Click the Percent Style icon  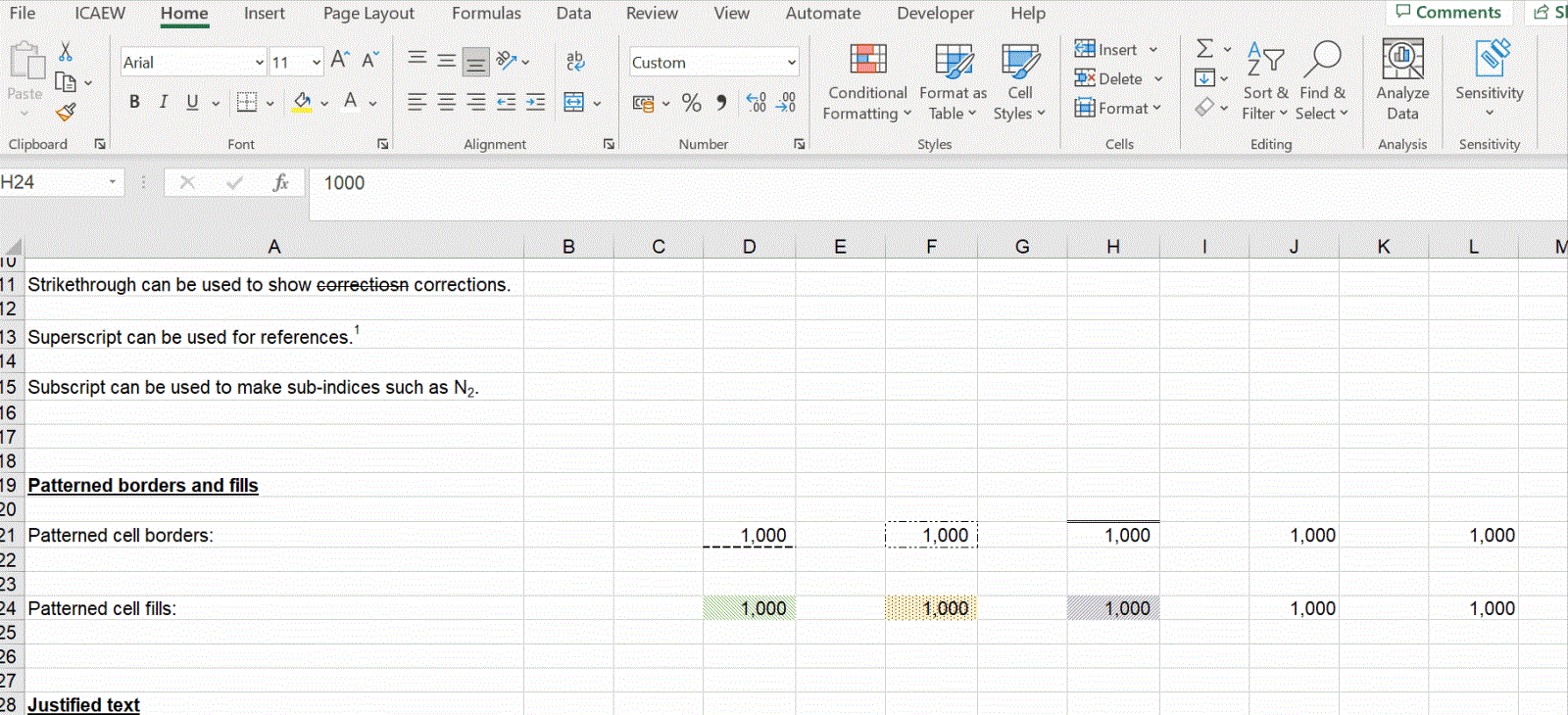point(691,103)
